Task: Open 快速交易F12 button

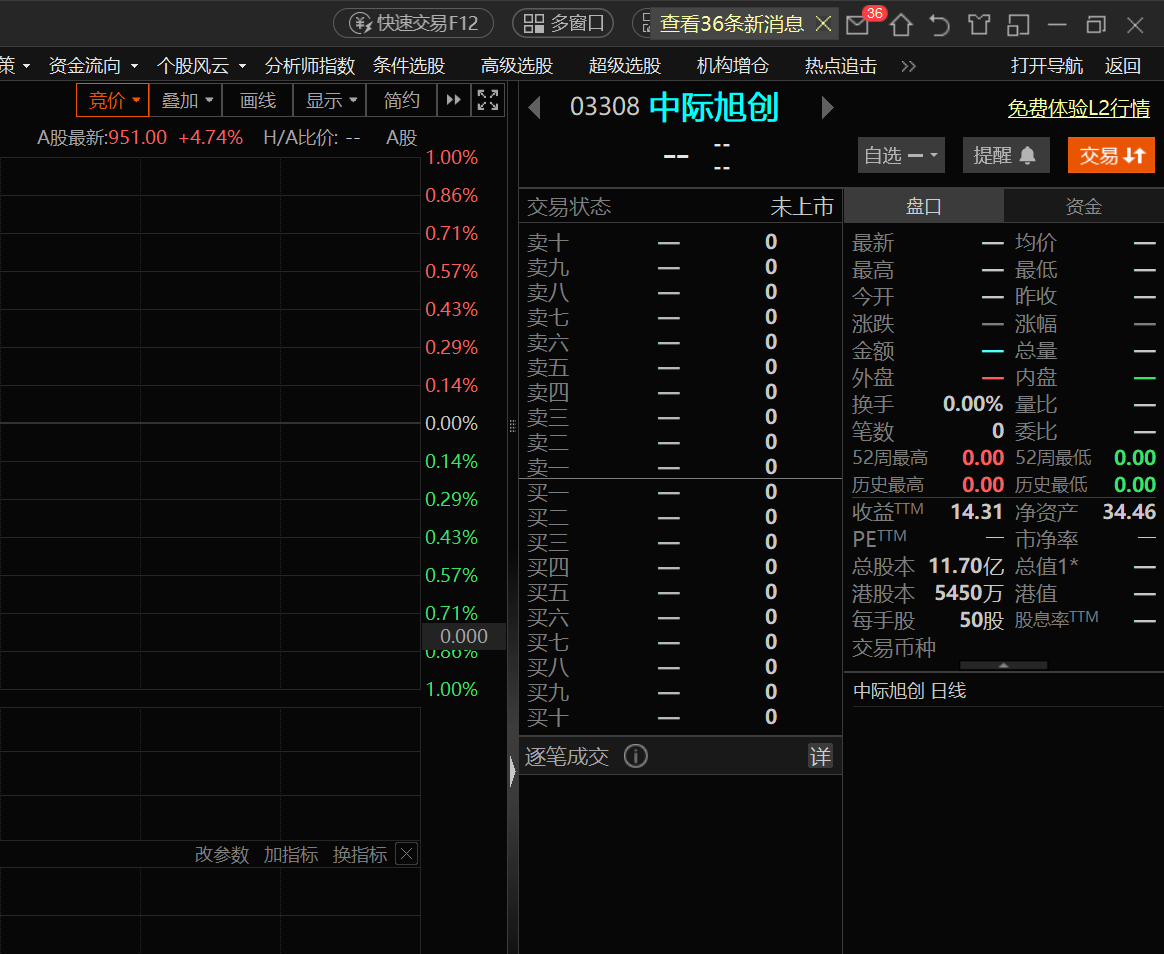Action: click(x=413, y=23)
